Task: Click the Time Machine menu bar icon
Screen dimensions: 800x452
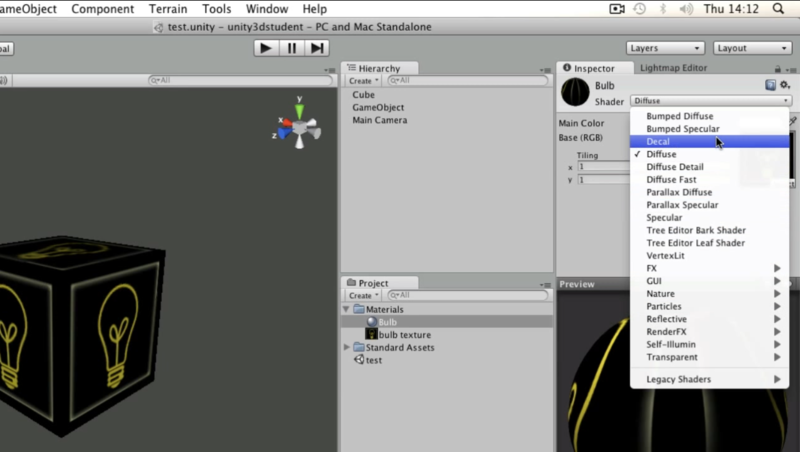Action: click(639, 9)
